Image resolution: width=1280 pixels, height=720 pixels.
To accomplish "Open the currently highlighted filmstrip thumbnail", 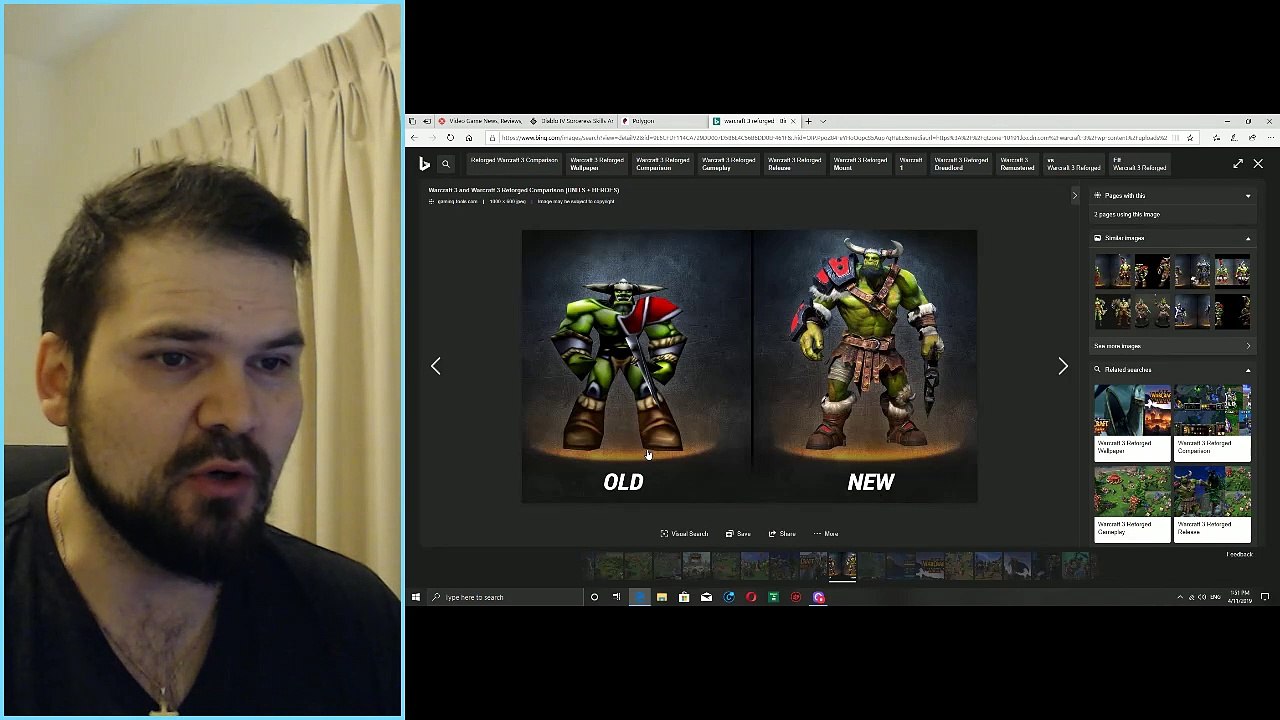I will click(x=842, y=567).
